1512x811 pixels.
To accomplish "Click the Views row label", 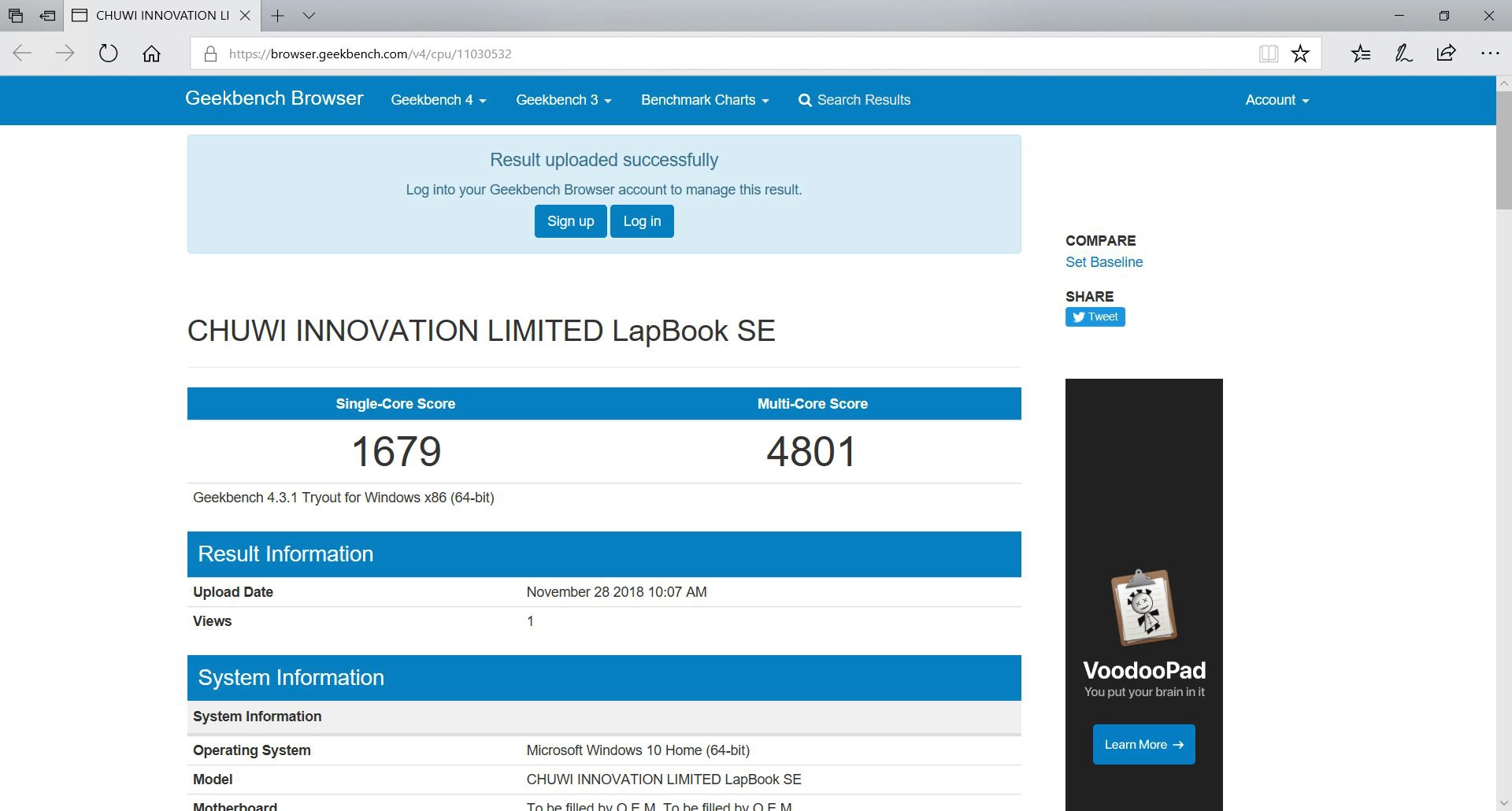I will pyautogui.click(x=212, y=621).
